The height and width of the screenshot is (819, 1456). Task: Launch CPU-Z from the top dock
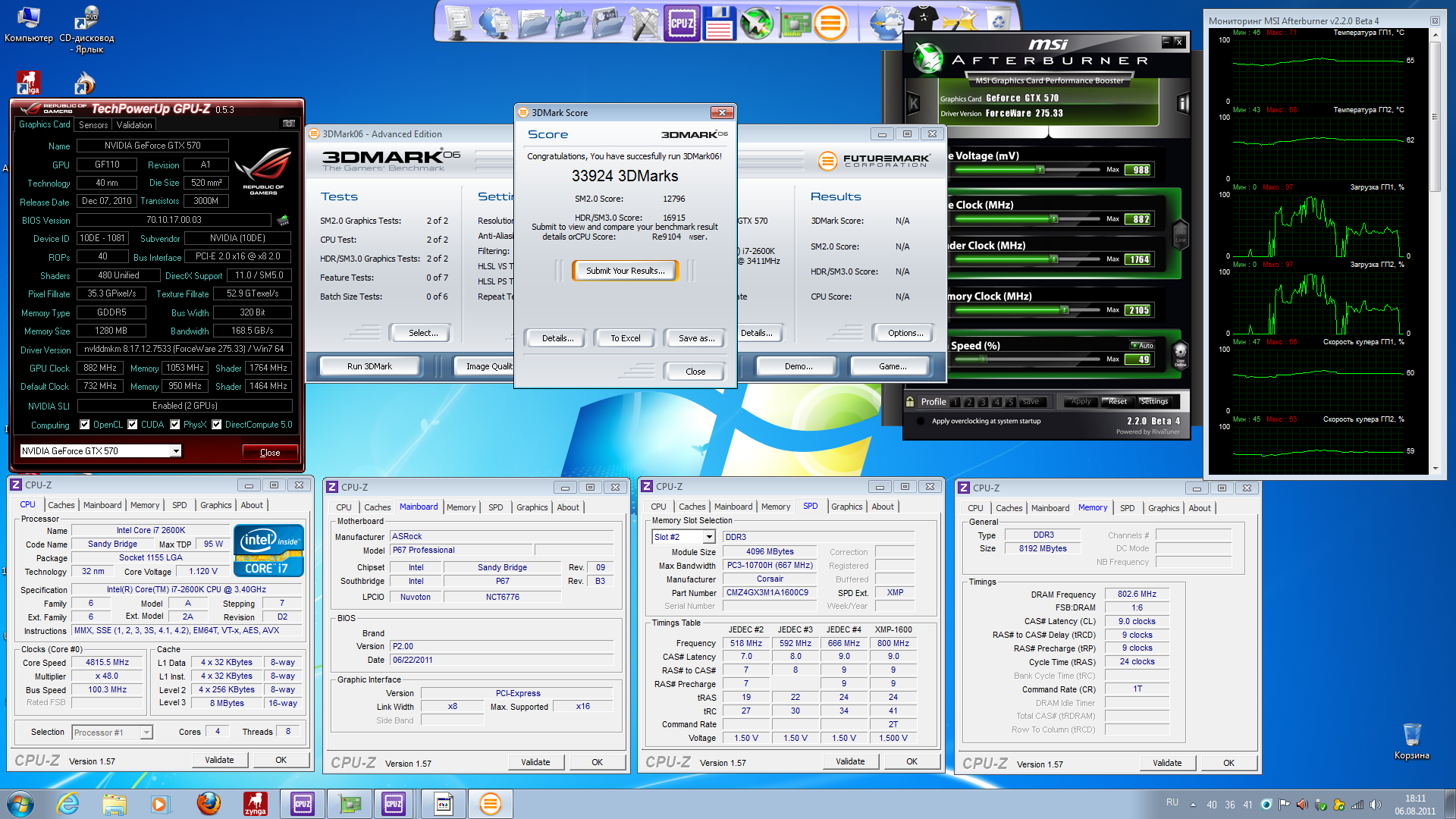[x=682, y=23]
